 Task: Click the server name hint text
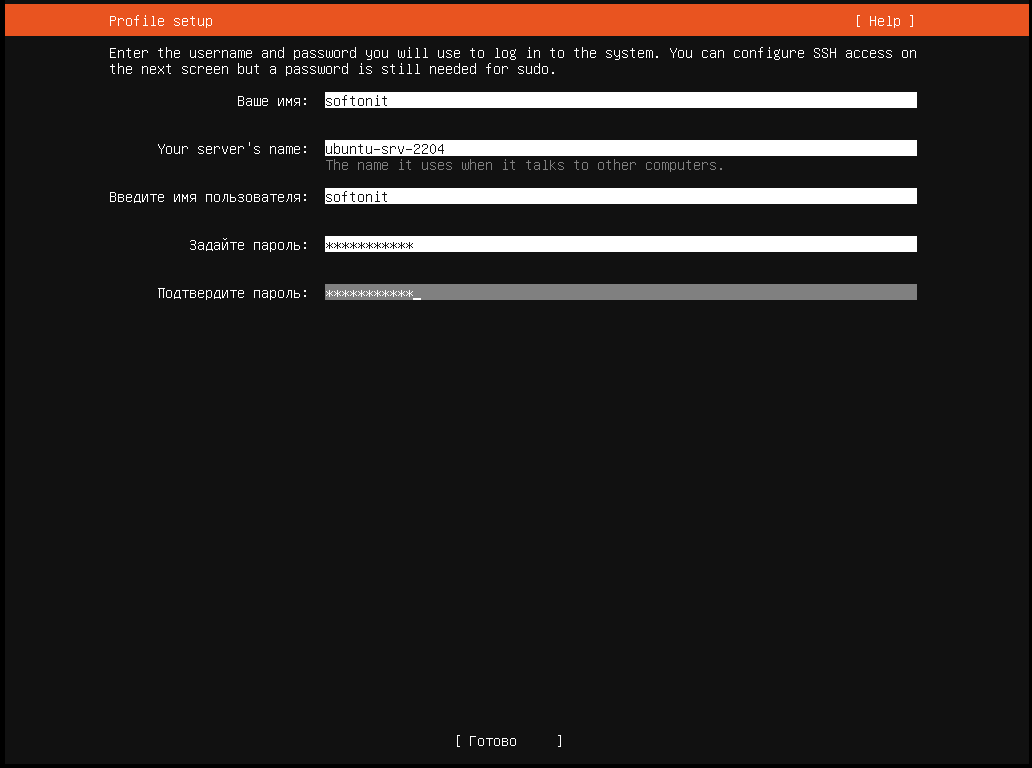[x=524, y=165]
